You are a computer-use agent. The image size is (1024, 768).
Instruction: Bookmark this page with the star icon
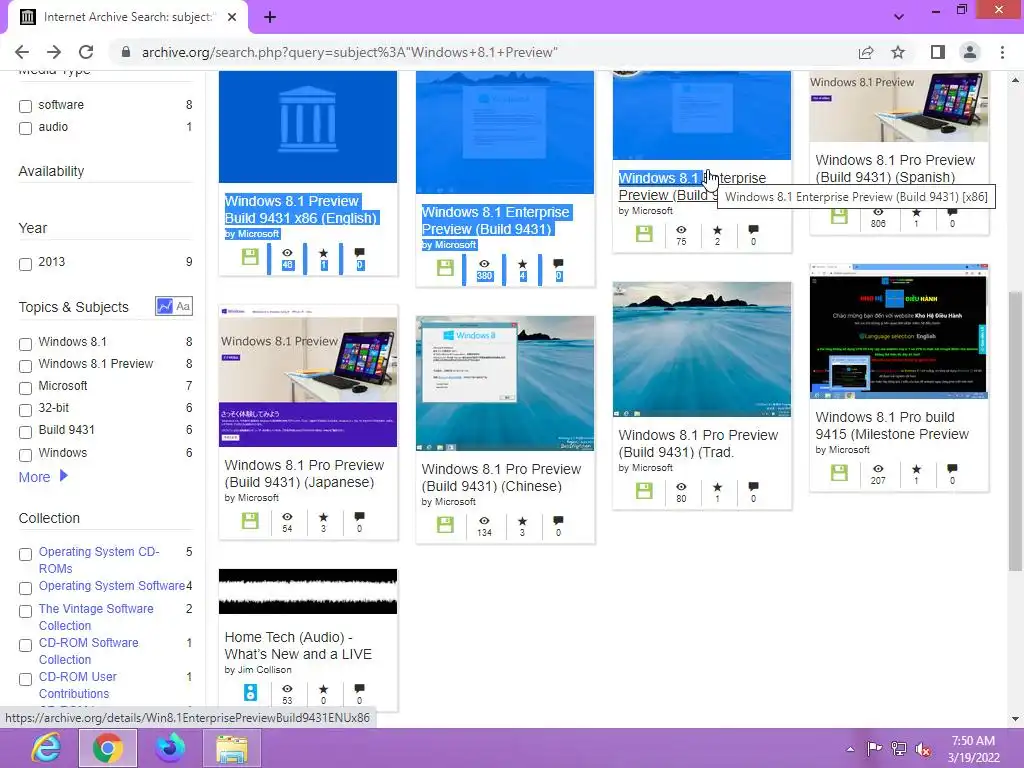[898, 52]
